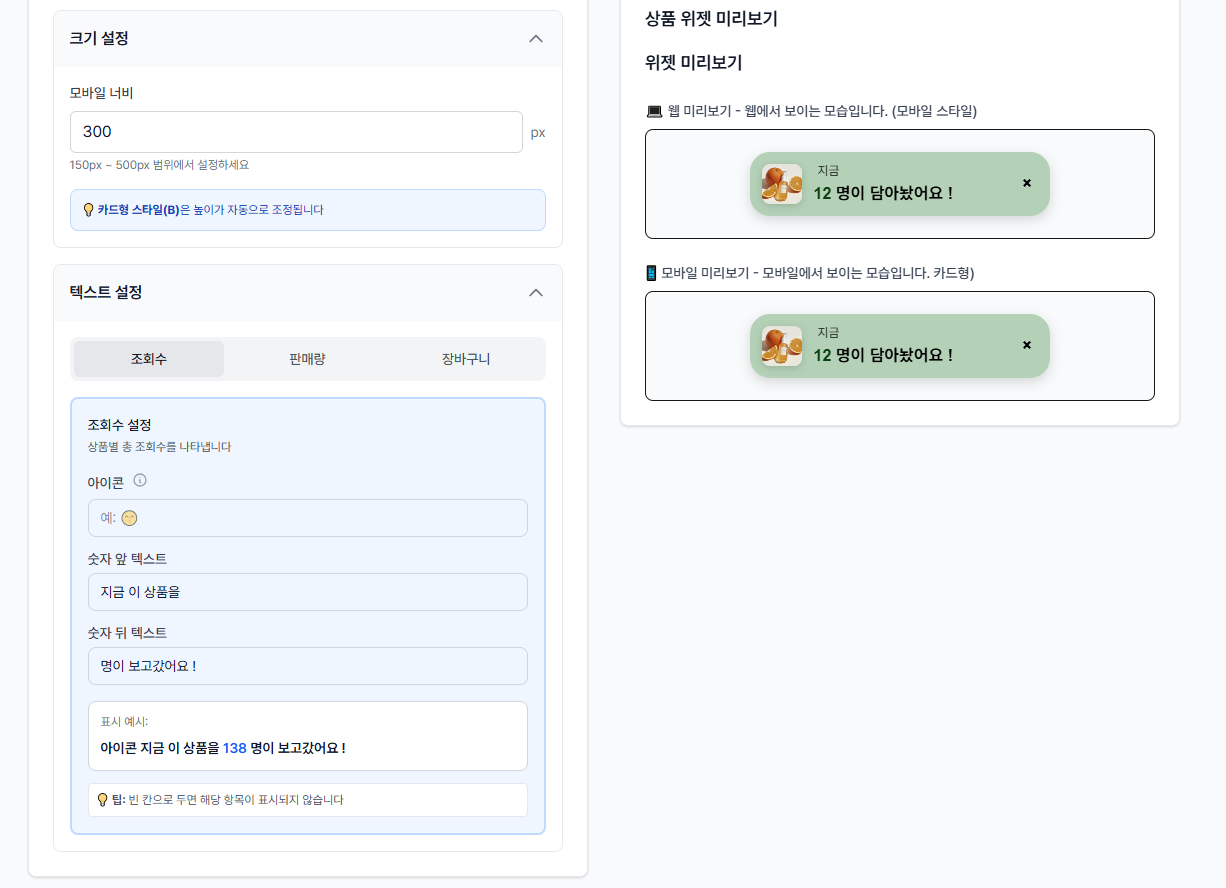Click the 아이콘 emoji input field
1226x888 pixels.
tap(308, 518)
